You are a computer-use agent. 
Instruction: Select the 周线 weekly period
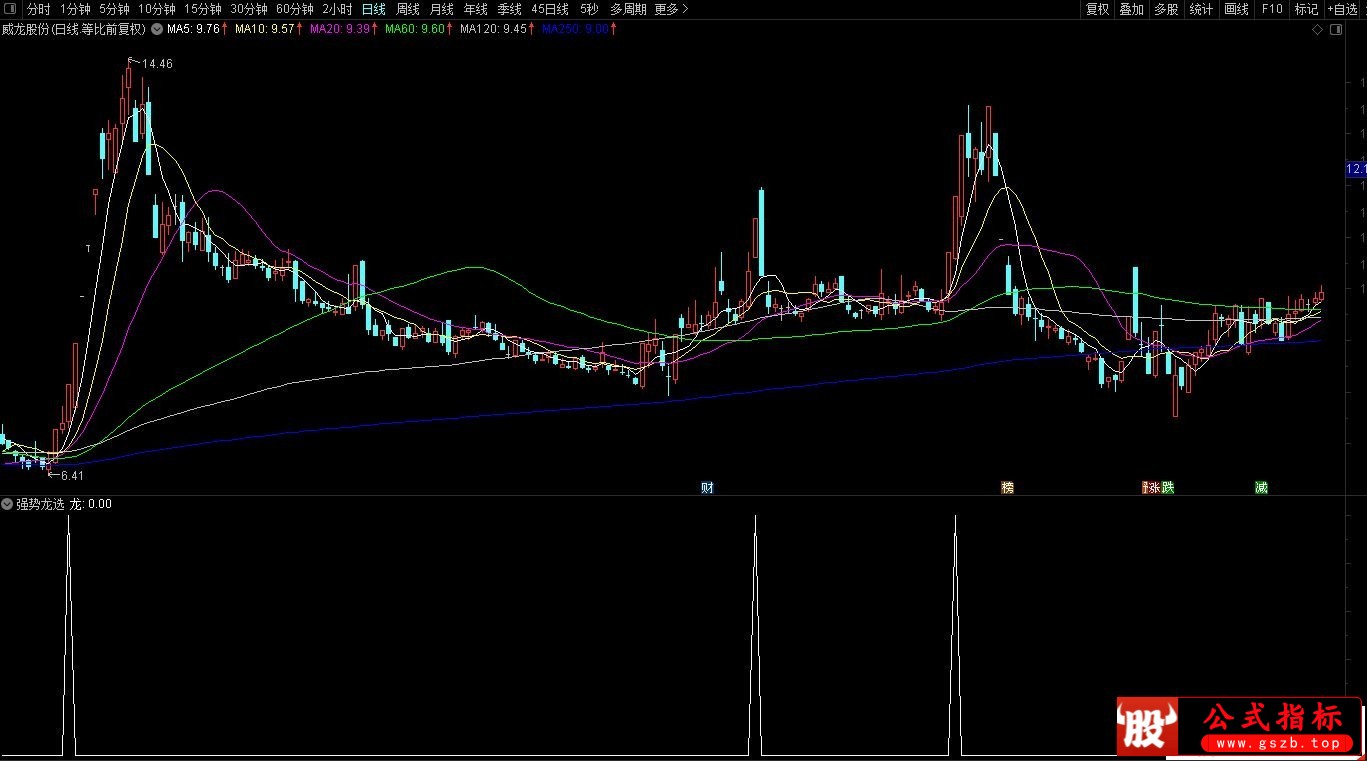pyautogui.click(x=407, y=9)
